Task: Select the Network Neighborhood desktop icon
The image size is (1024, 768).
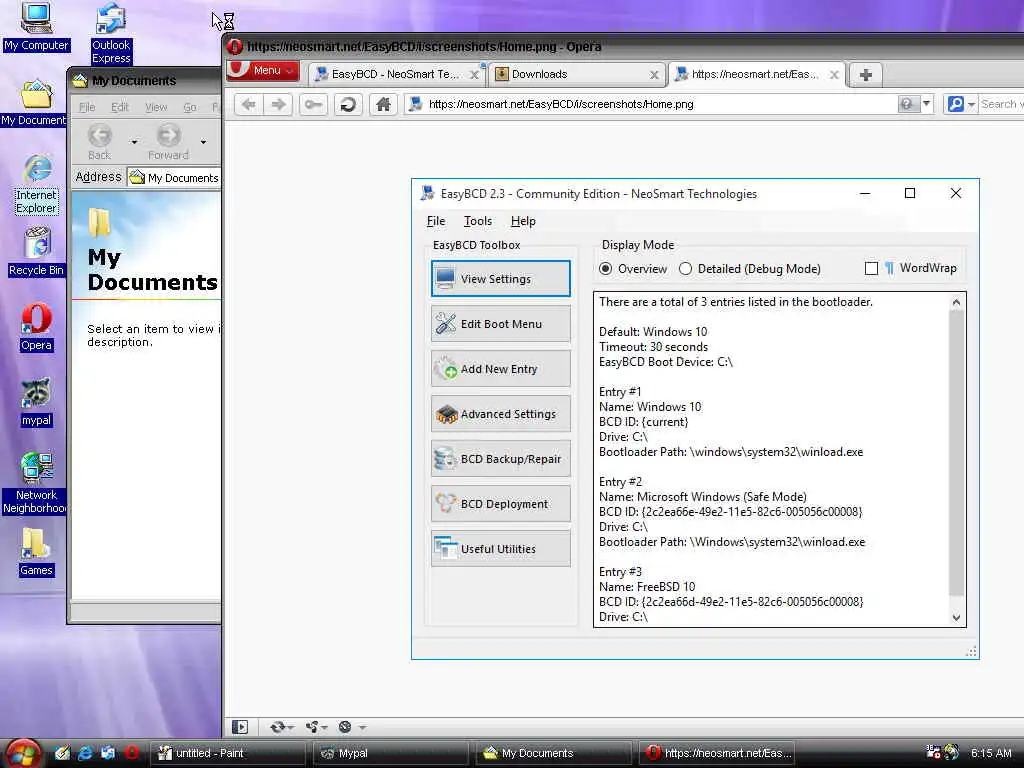Action: 34,483
